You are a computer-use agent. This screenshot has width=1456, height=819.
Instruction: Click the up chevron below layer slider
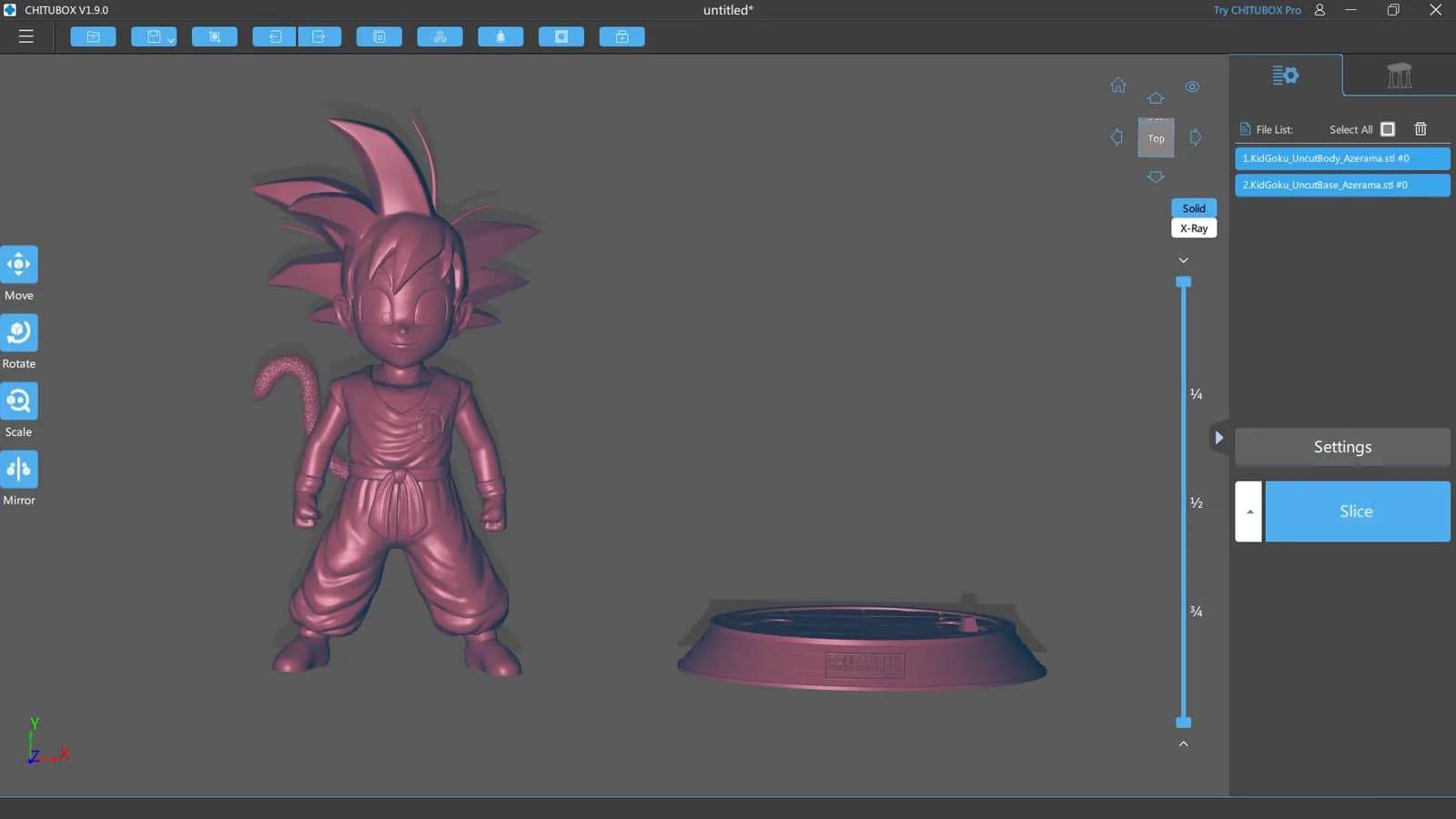click(x=1183, y=743)
